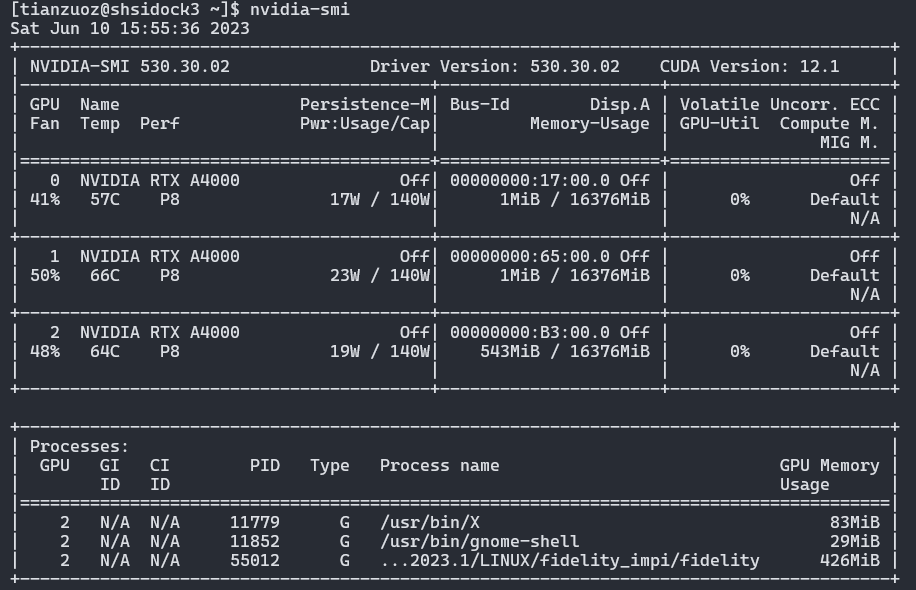This screenshot has width=916, height=590.
Task: Click the GPU-Util header
Action: [719, 124]
